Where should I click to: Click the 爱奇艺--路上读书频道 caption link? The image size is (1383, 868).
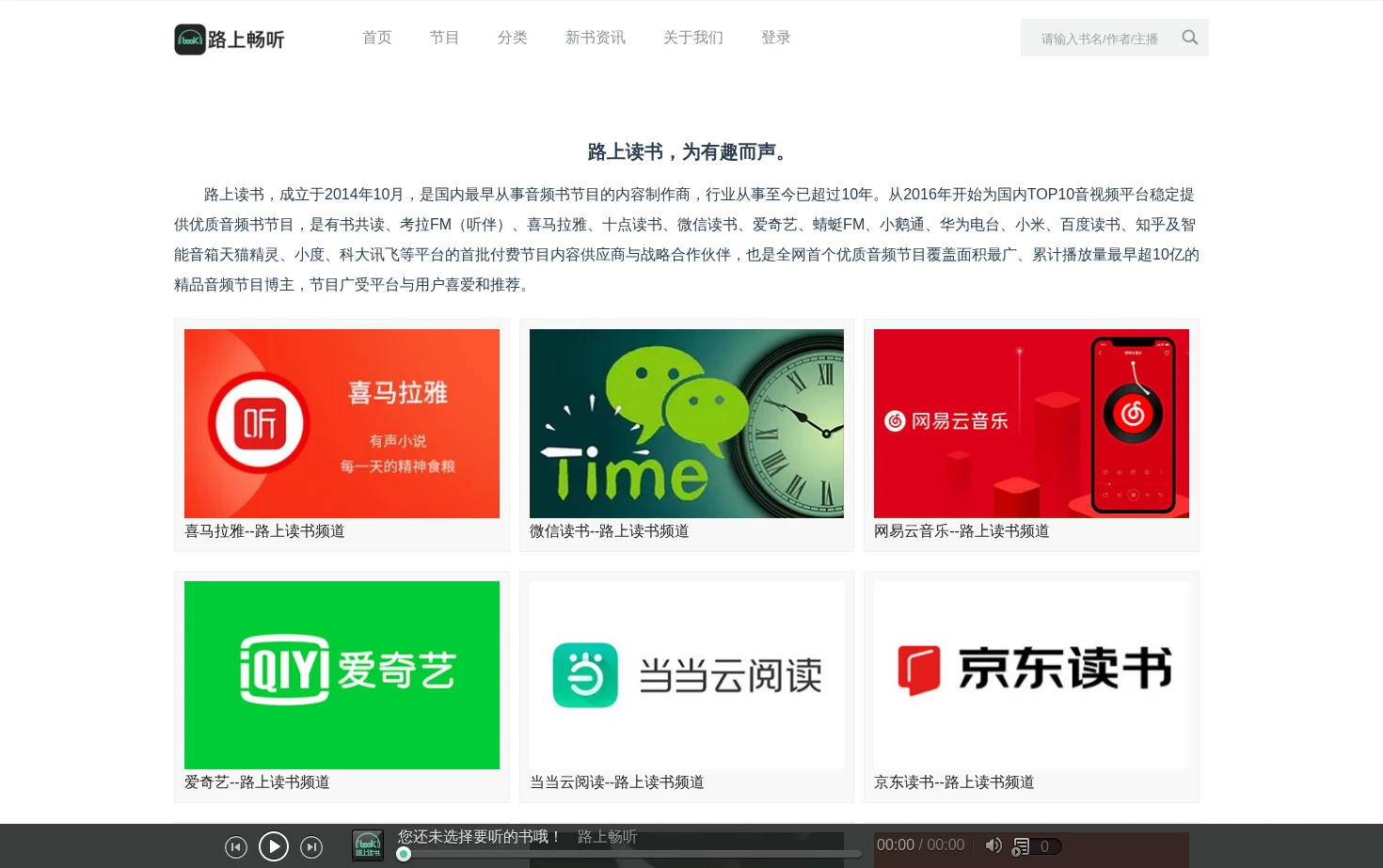pyautogui.click(x=257, y=782)
